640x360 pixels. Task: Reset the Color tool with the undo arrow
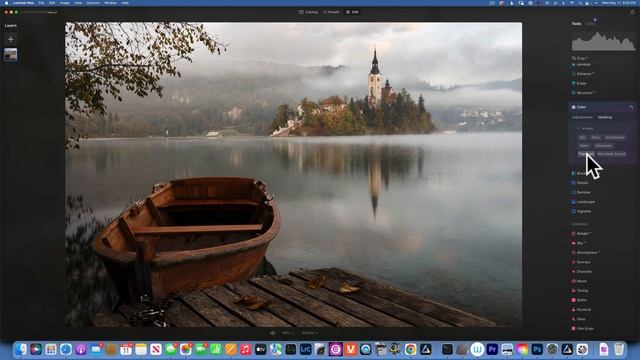point(631,107)
